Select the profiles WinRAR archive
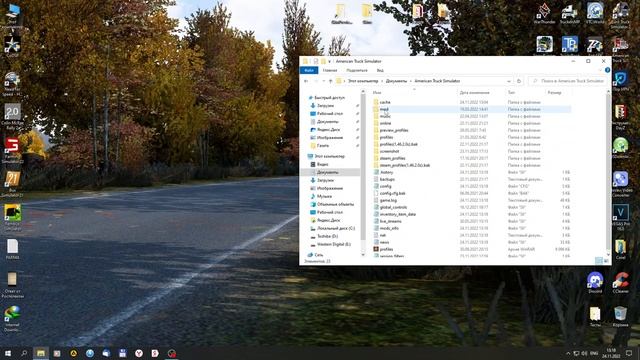 (386, 249)
